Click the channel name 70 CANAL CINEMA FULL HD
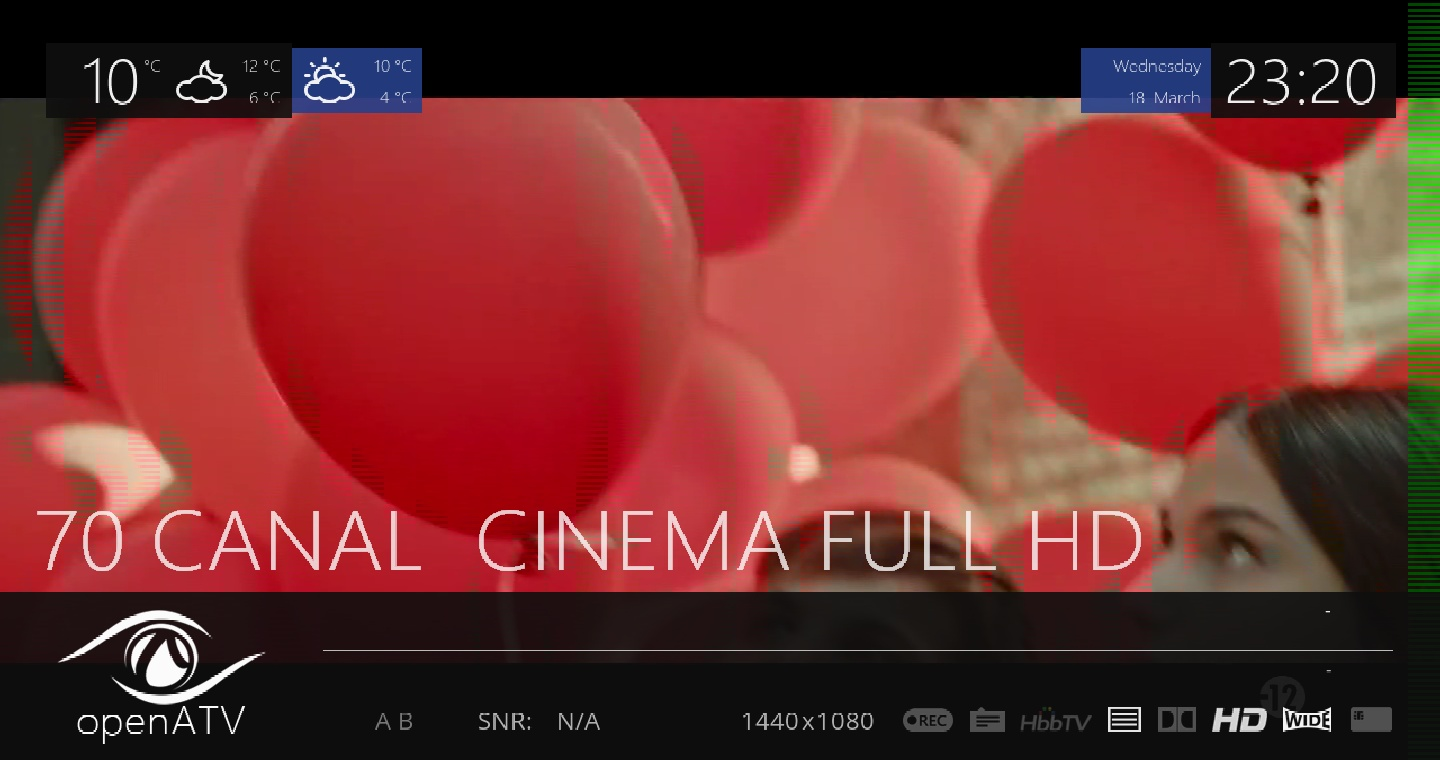 coord(590,542)
